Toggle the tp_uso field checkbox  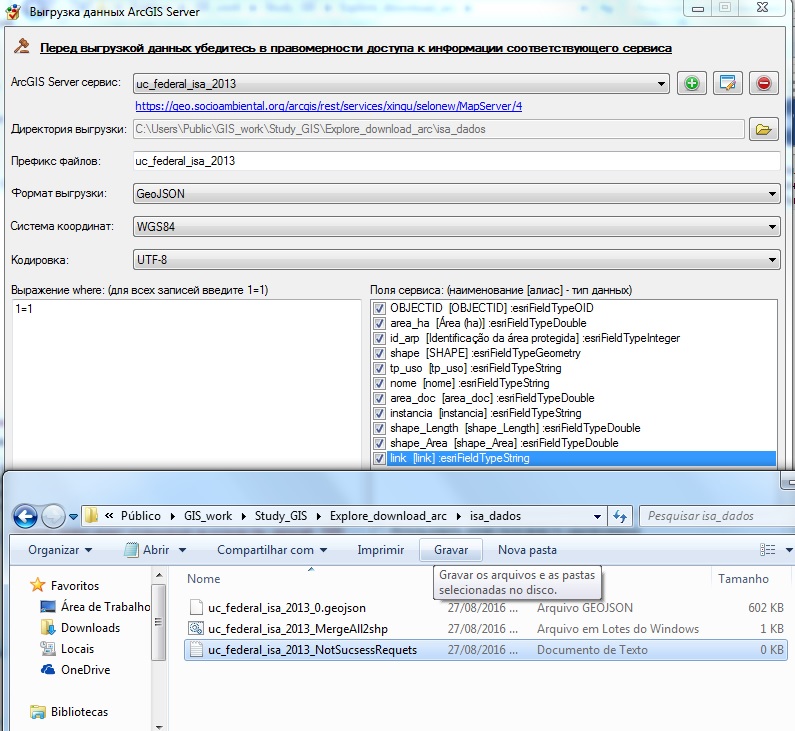pos(379,368)
